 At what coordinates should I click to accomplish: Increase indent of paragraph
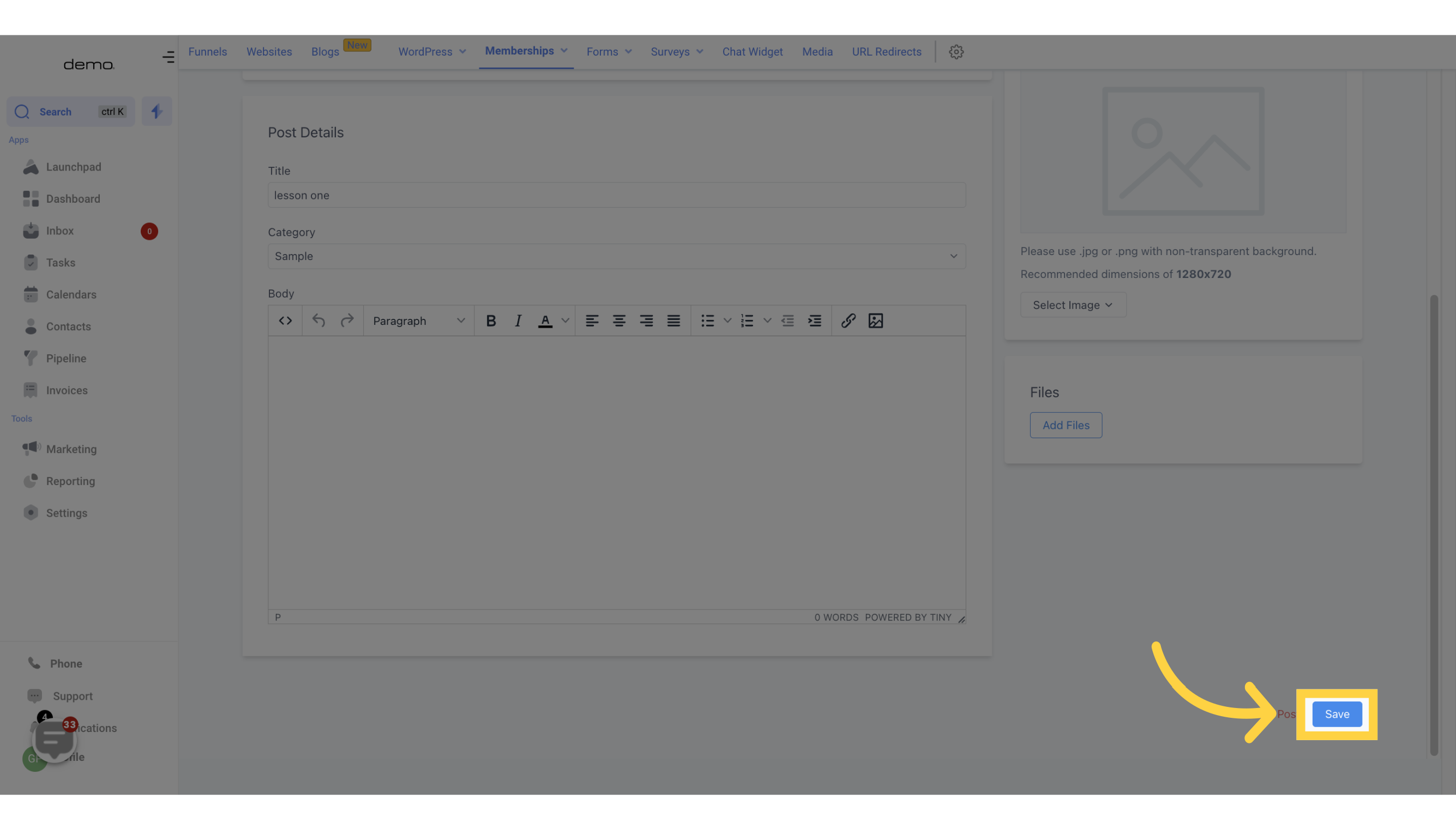click(815, 320)
